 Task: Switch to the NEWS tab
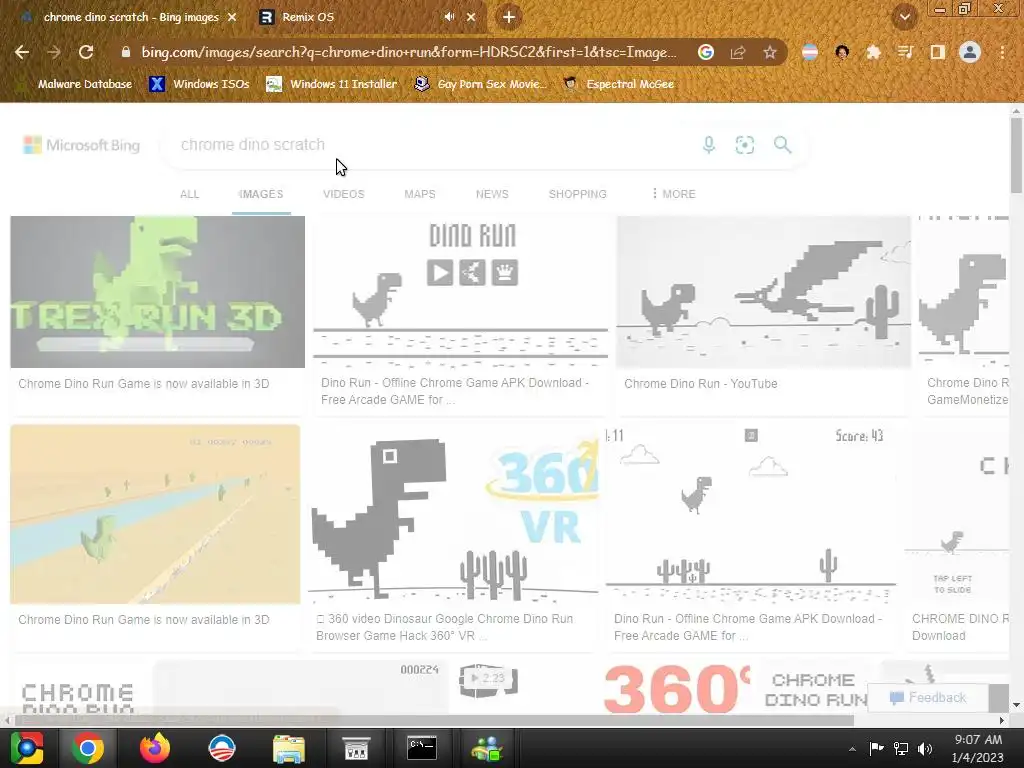click(x=492, y=194)
